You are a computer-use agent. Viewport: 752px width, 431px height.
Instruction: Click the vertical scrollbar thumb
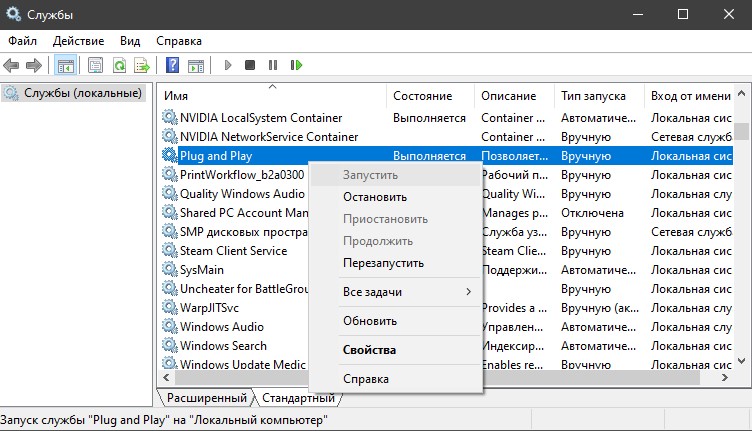741,131
